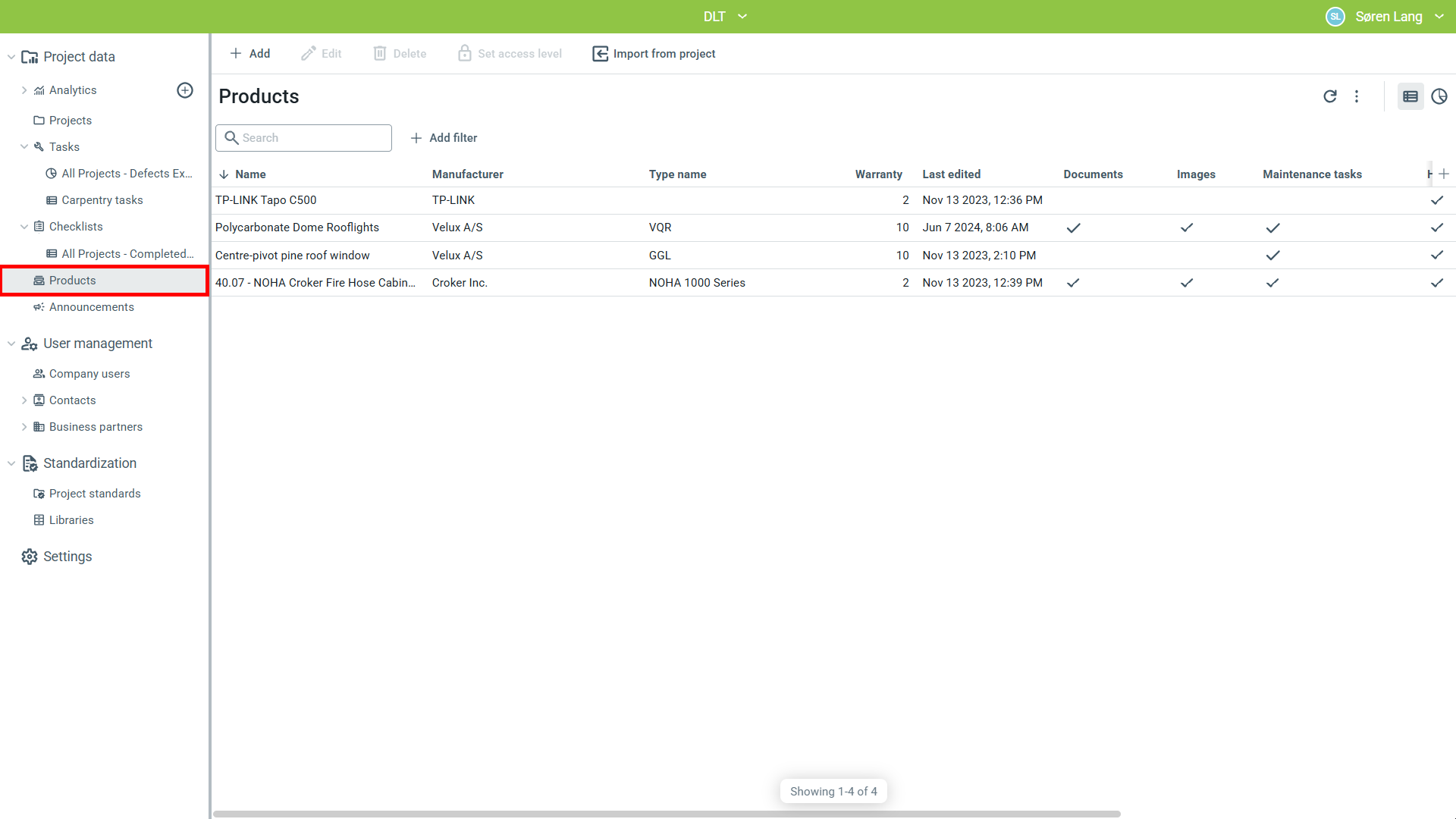Click the Documents checkmark for Polycarbonate Dome Rooflights
1456x819 pixels.
pos(1073,227)
